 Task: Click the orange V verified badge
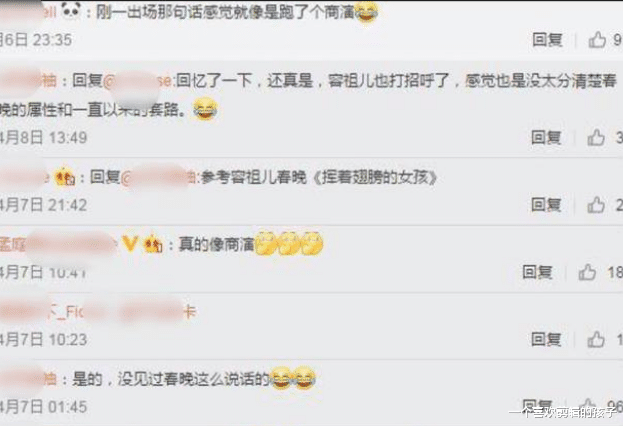(x=130, y=243)
